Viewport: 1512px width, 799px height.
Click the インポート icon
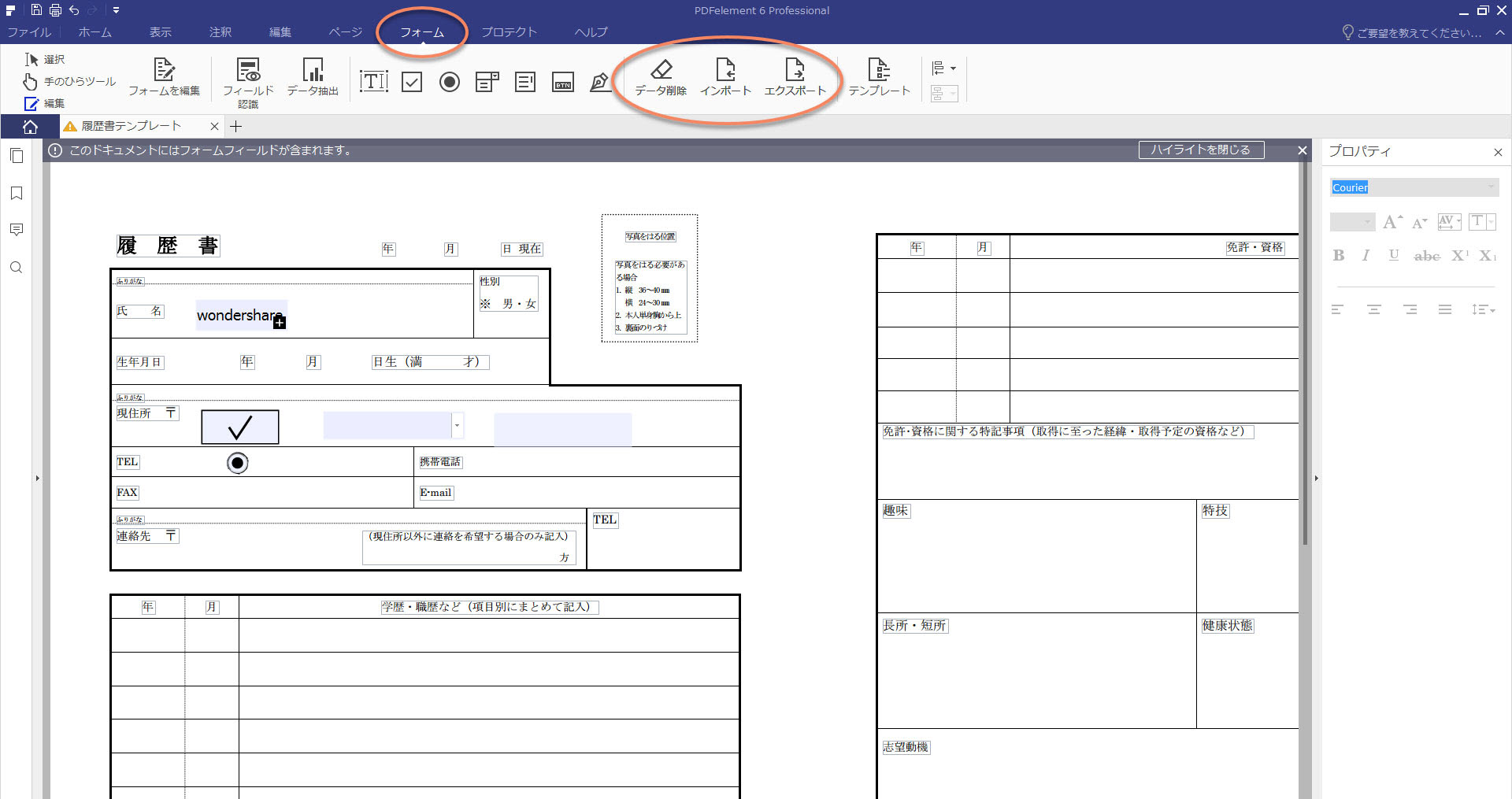point(725,77)
